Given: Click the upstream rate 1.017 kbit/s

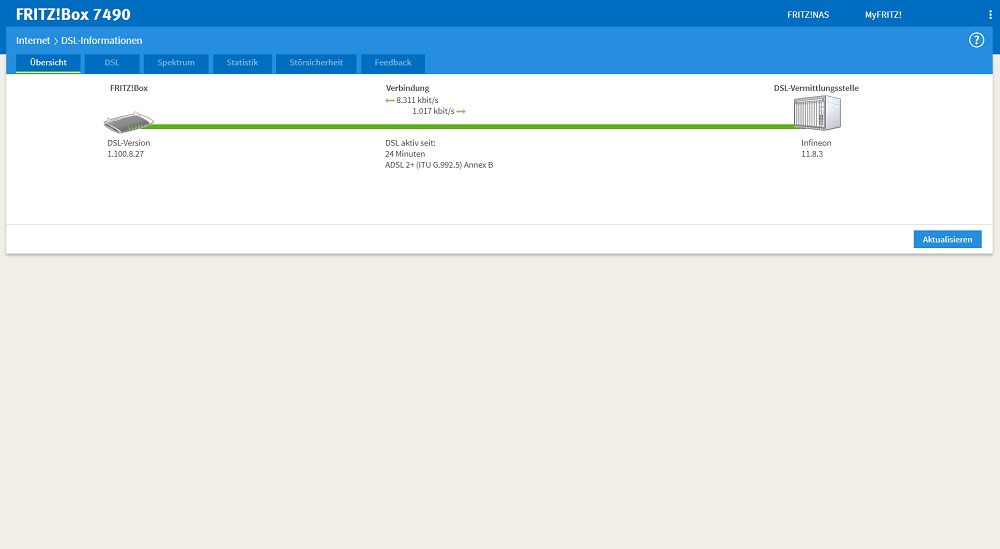Looking at the screenshot, I should point(433,111).
